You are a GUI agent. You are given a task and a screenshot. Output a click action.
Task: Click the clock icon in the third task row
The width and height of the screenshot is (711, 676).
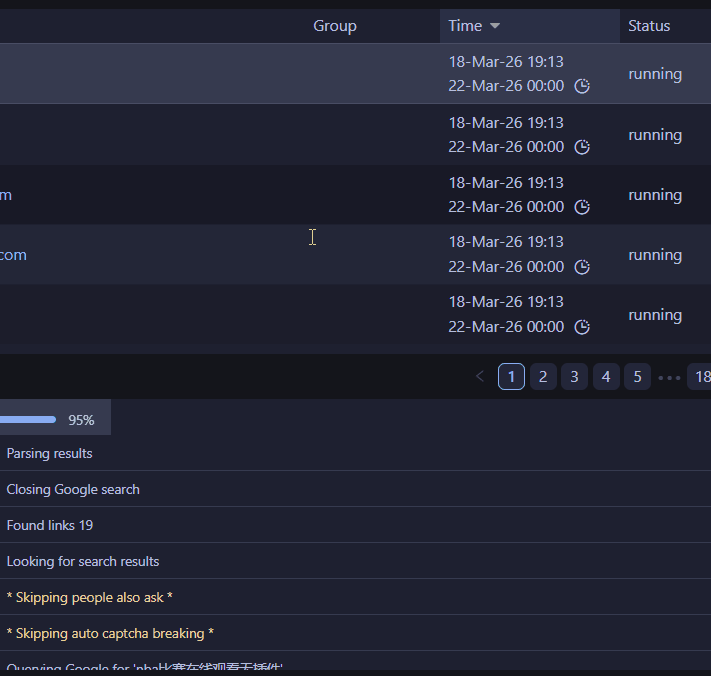coord(582,207)
